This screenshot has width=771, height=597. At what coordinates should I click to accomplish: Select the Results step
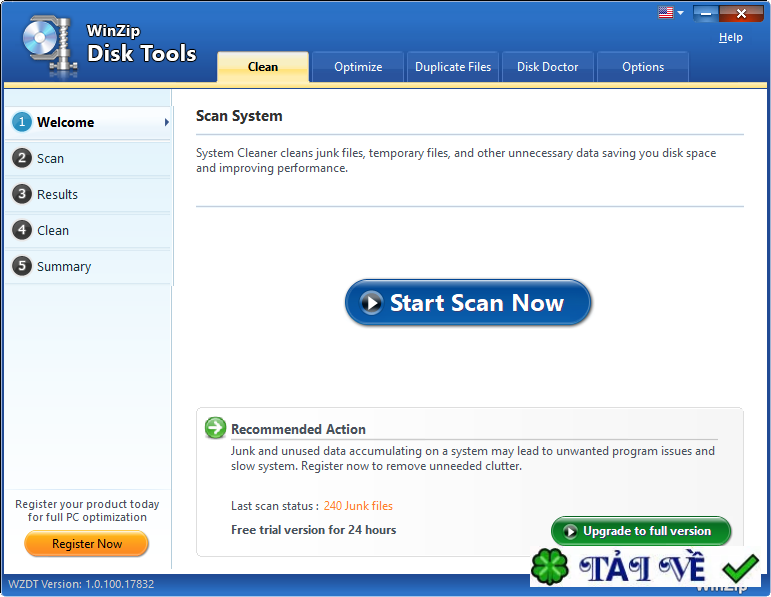88,194
